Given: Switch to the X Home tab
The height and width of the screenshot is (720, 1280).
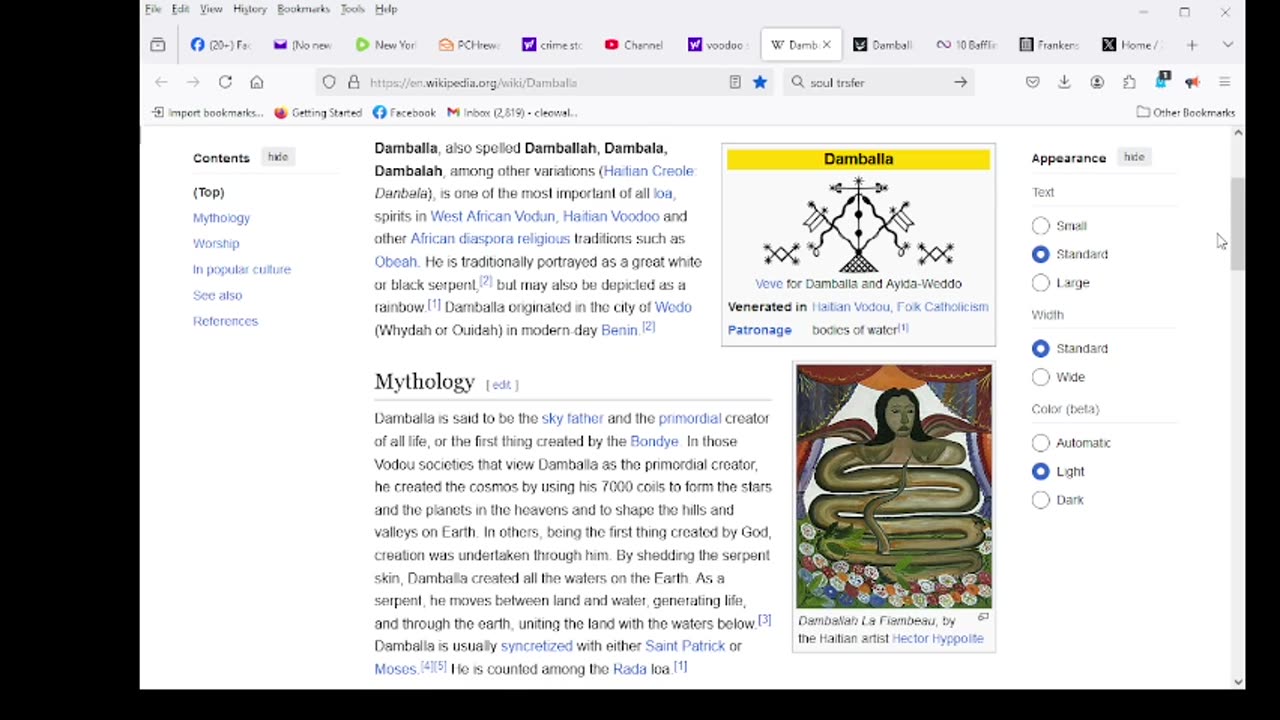Looking at the screenshot, I should (1132, 45).
